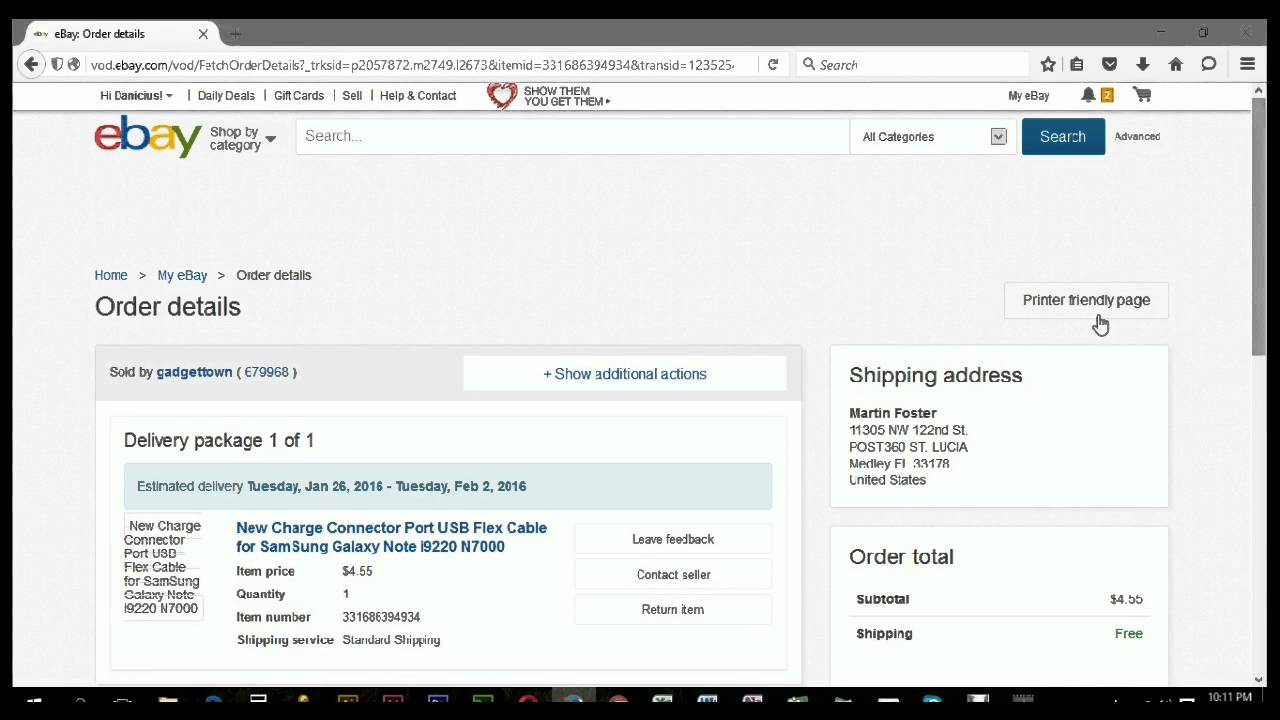This screenshot has height=720, width=1280.
Task: Open eBay notifications bell icon
Action: point(1088,95)
